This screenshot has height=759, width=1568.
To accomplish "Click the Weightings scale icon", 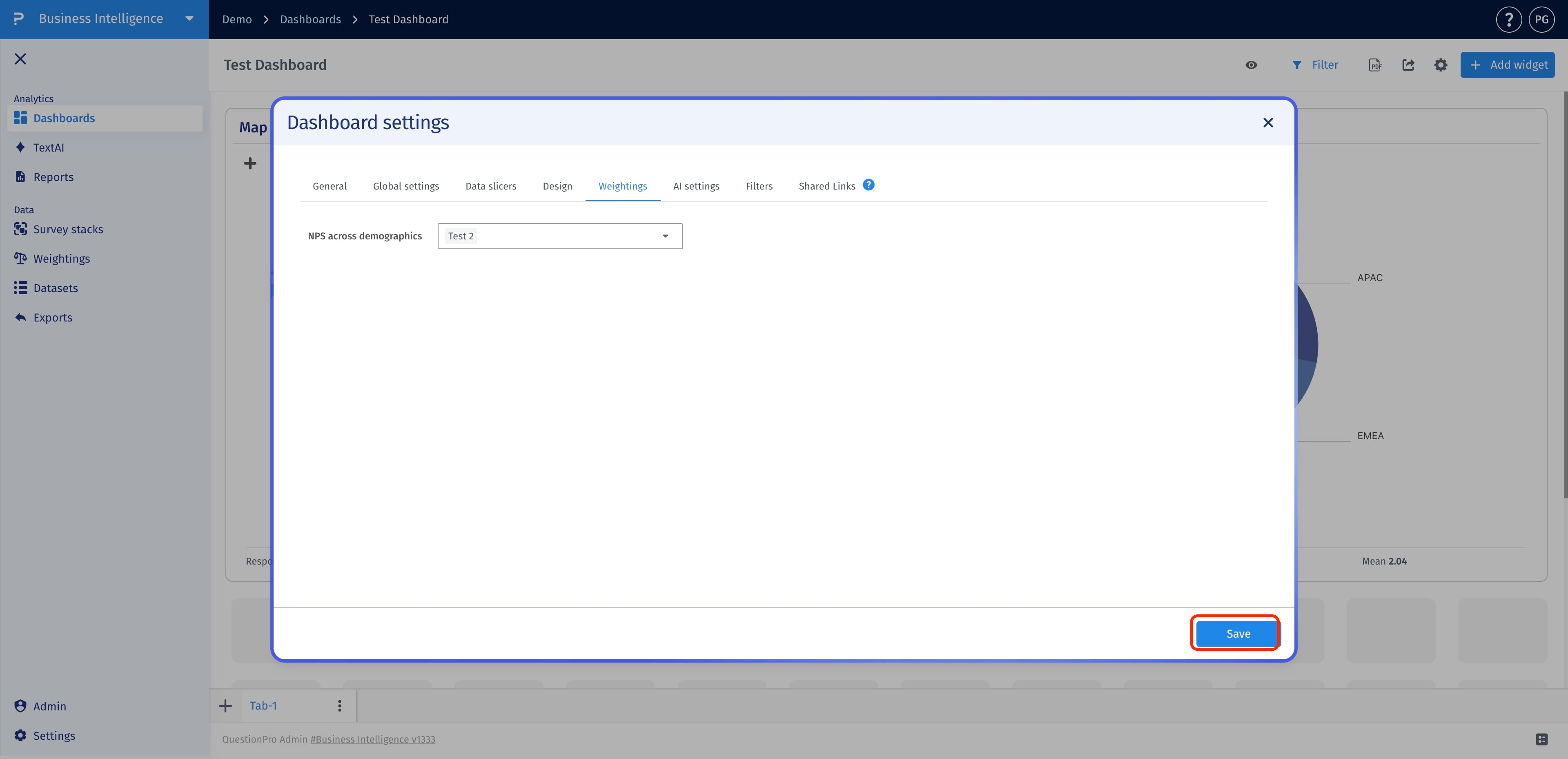I will [x=20, y=258].
